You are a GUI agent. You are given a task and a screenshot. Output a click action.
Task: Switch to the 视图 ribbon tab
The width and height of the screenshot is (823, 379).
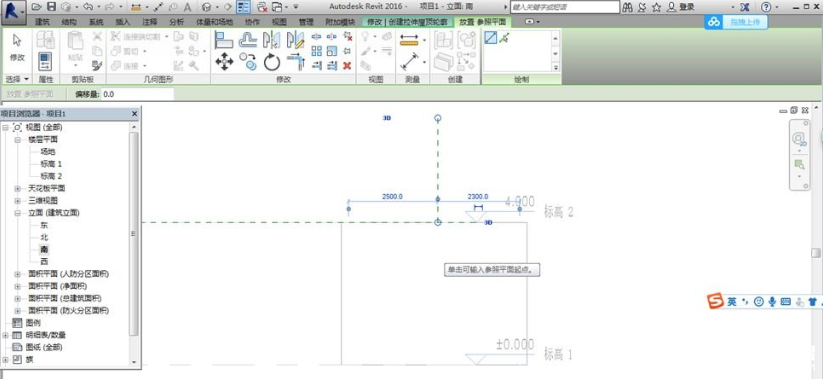pos(279,22)
